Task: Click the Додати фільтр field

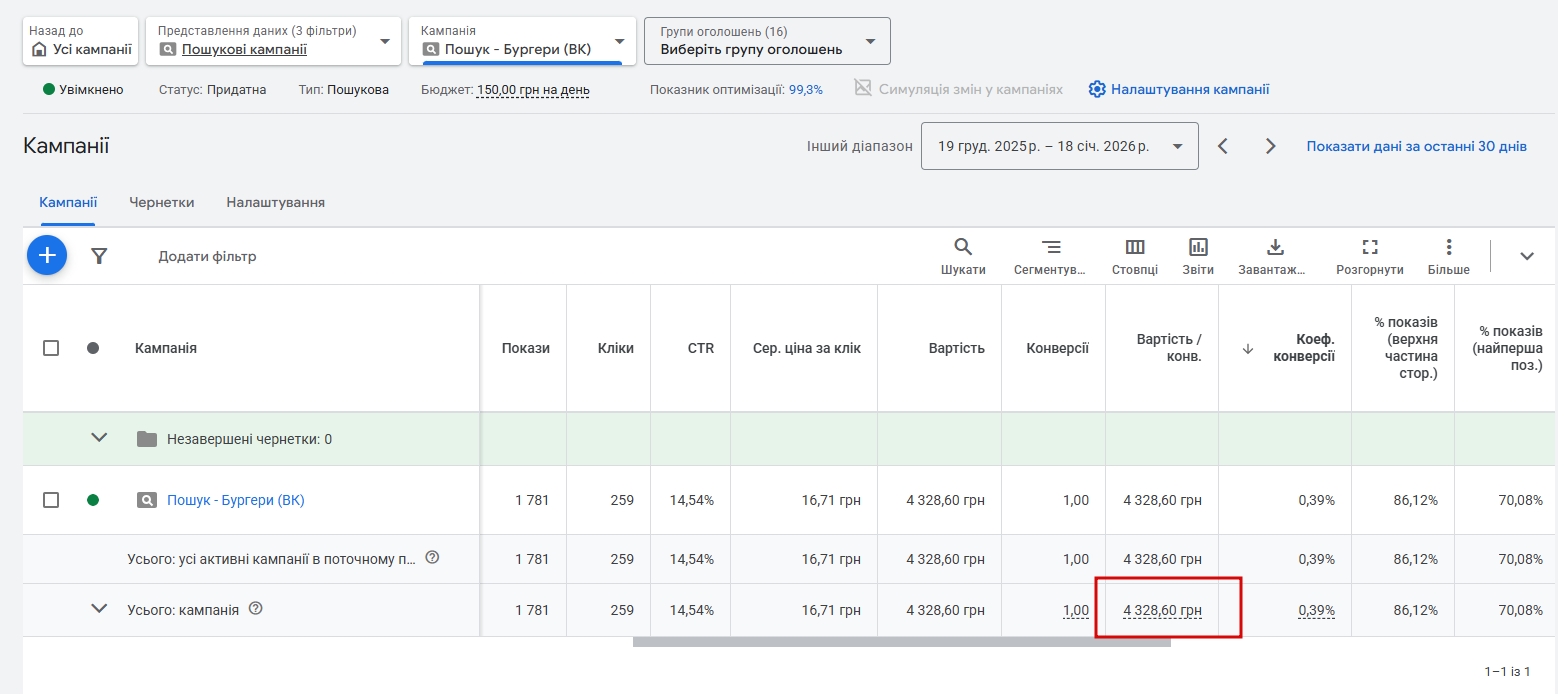Action: click(208, 256)
